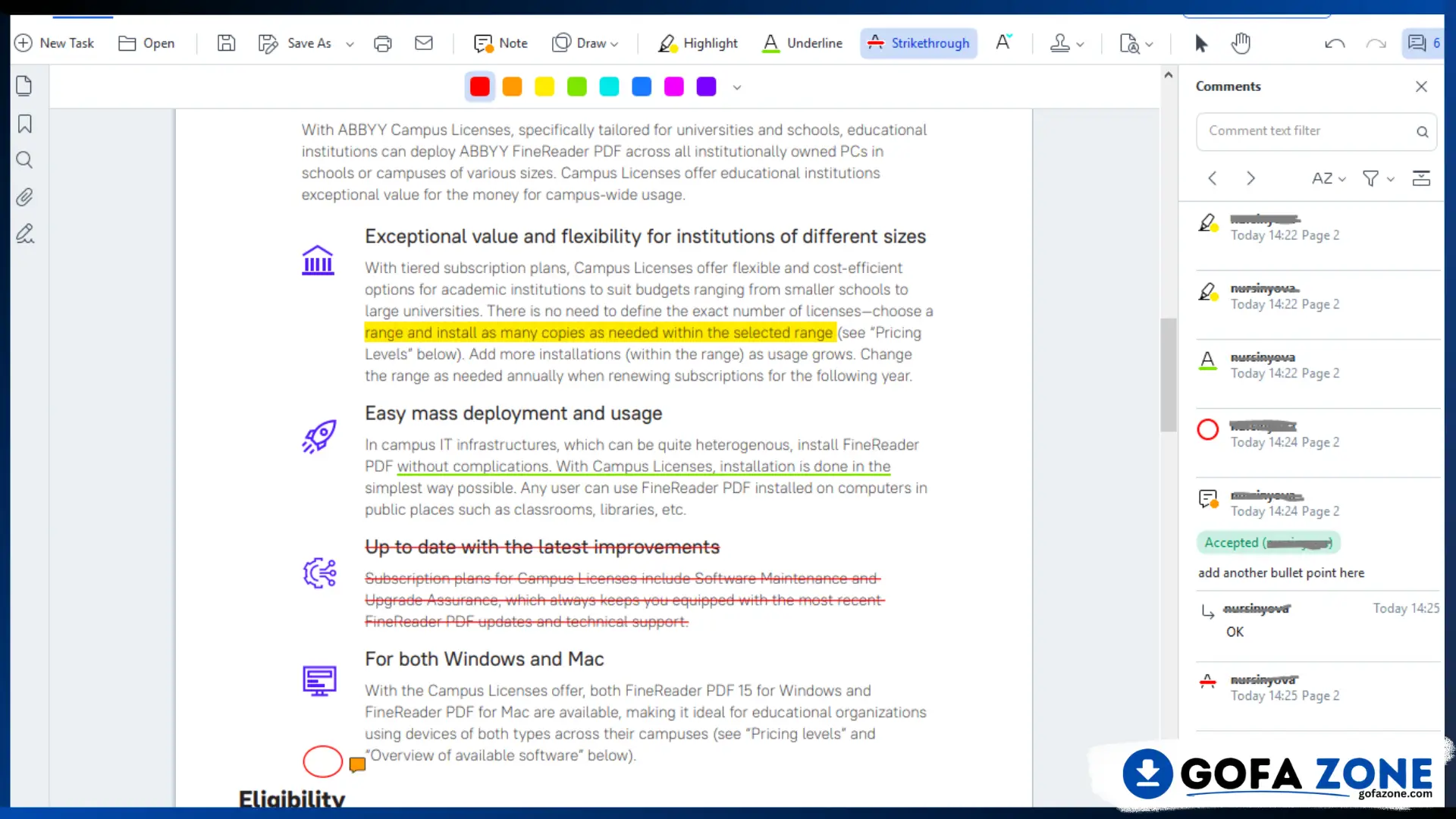1456x819 pixels.
Task: Open the Search panel in left sidebar
Action: [x=24, y=160]
